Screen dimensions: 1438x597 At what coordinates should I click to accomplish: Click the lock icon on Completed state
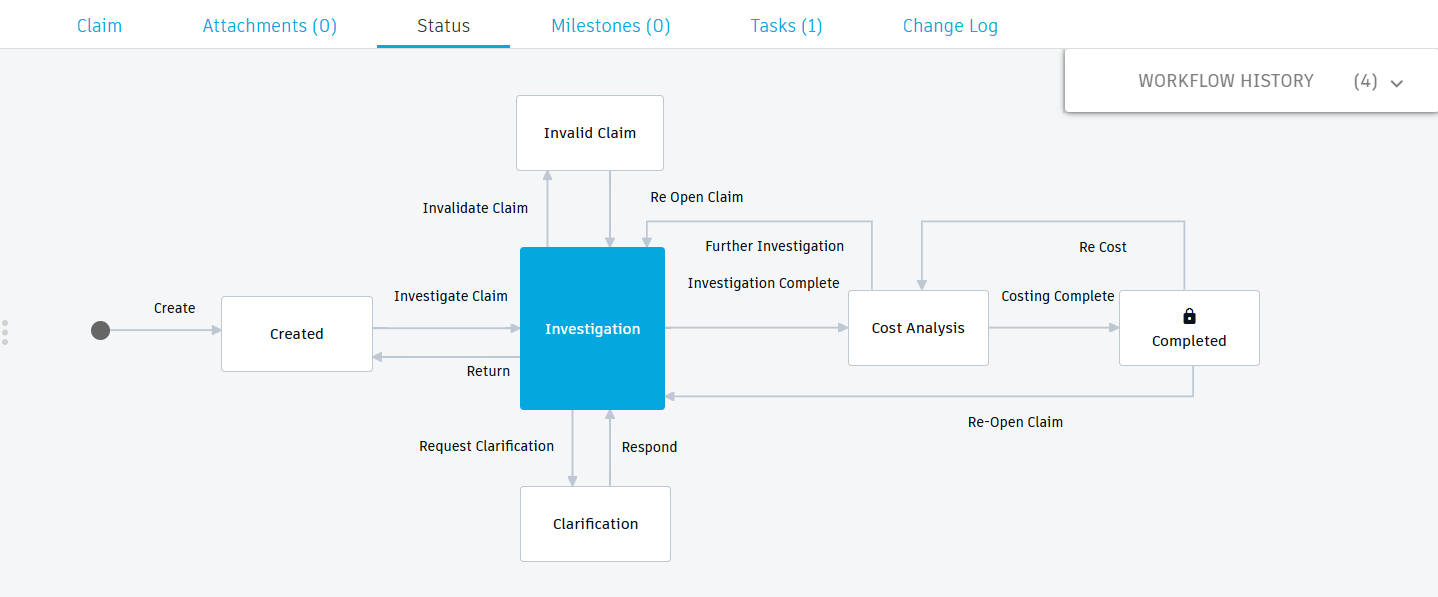pos(1189,315)
